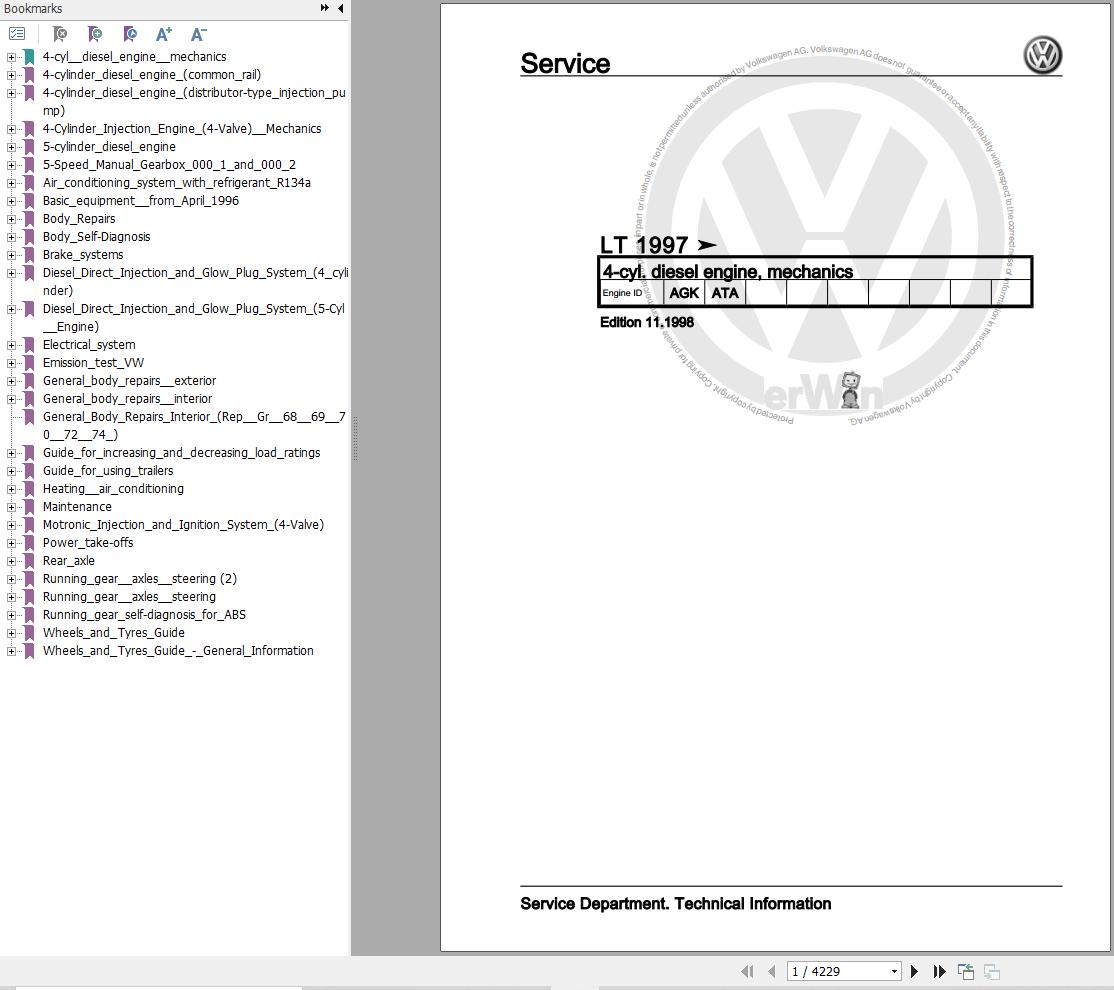The width and height of the screenshot is (1114, 990).
Task: Click the previous view icon
Action: [966, 971]
